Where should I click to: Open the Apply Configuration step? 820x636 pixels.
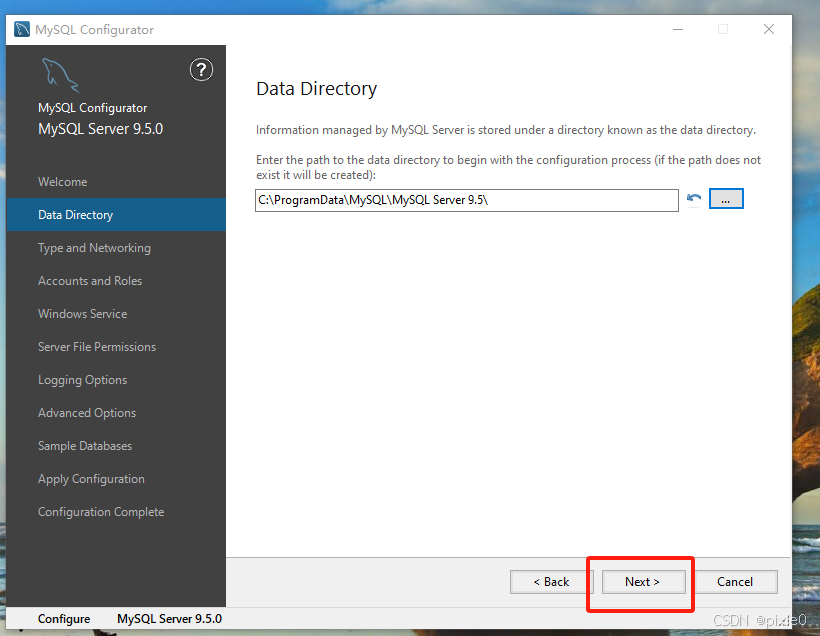click(x=116, y=478)
